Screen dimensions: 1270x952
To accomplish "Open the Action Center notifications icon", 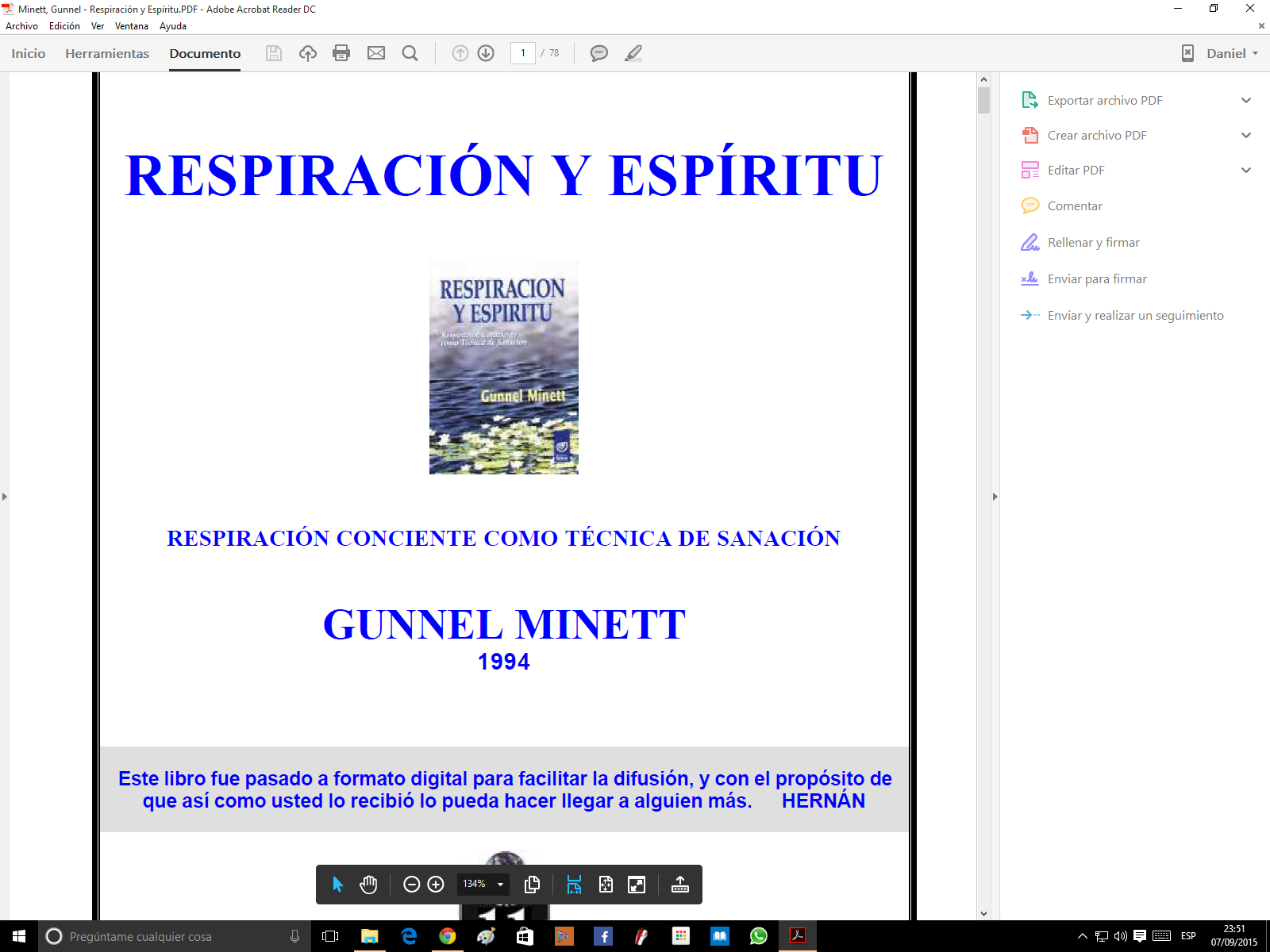I will pyautogui.click(x=1140, y=936).
